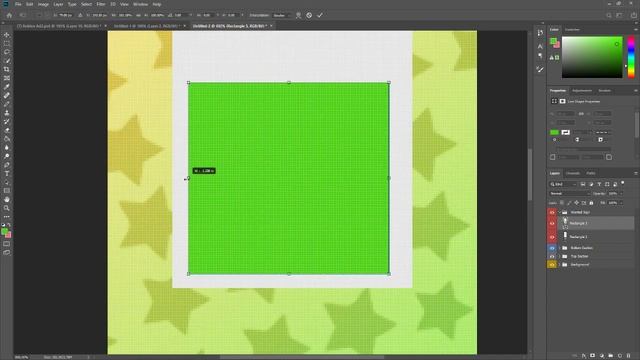The height and width of the screenshot is (360, 640).
Task: Lock position of the layer
Action: tap(576, 203)
